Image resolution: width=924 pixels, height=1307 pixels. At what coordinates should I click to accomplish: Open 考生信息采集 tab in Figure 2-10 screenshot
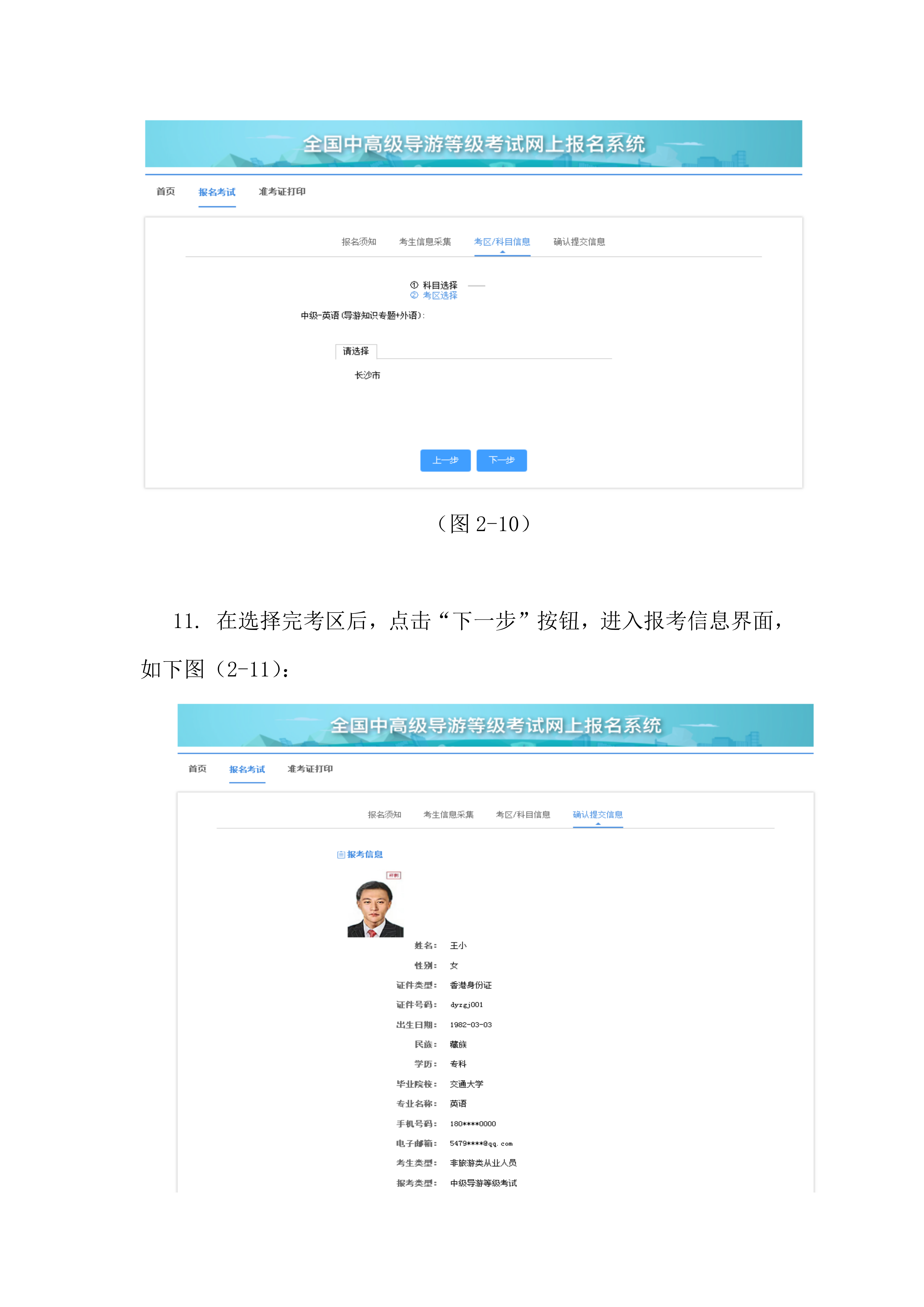(x=425, y=242)
